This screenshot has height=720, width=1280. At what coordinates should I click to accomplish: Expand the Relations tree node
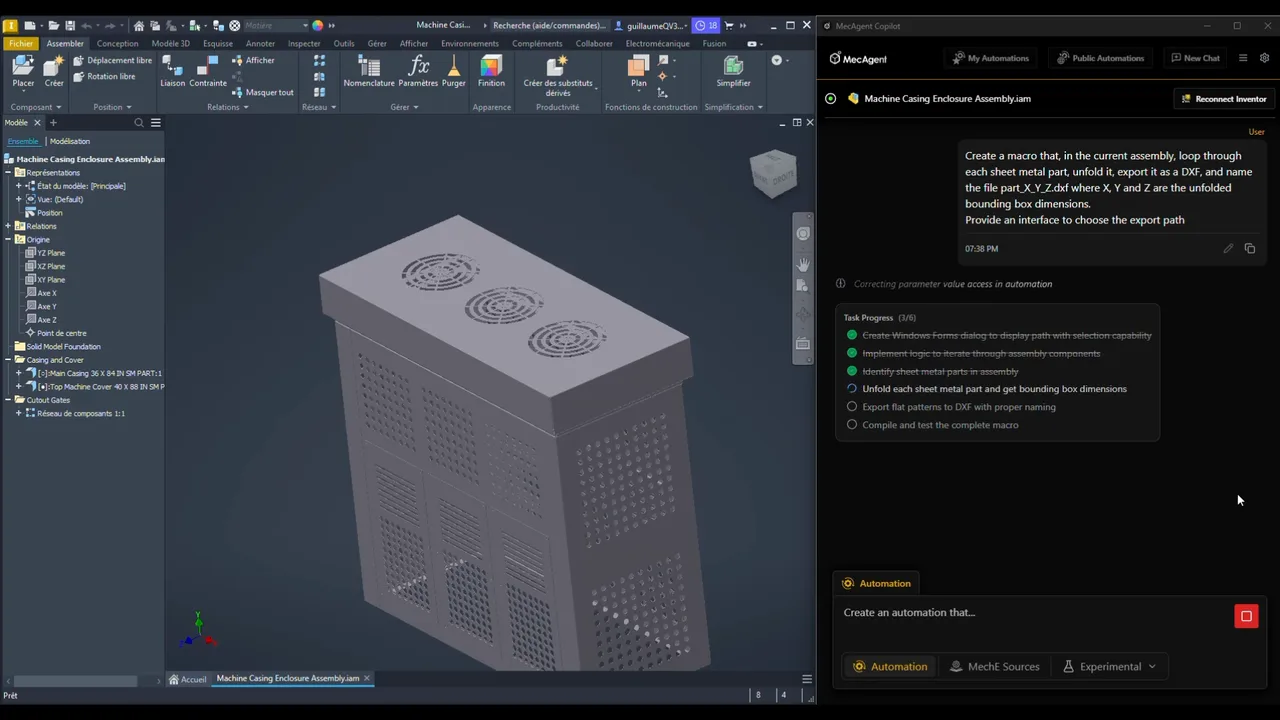pyautogui.click(x=9, y=226)
